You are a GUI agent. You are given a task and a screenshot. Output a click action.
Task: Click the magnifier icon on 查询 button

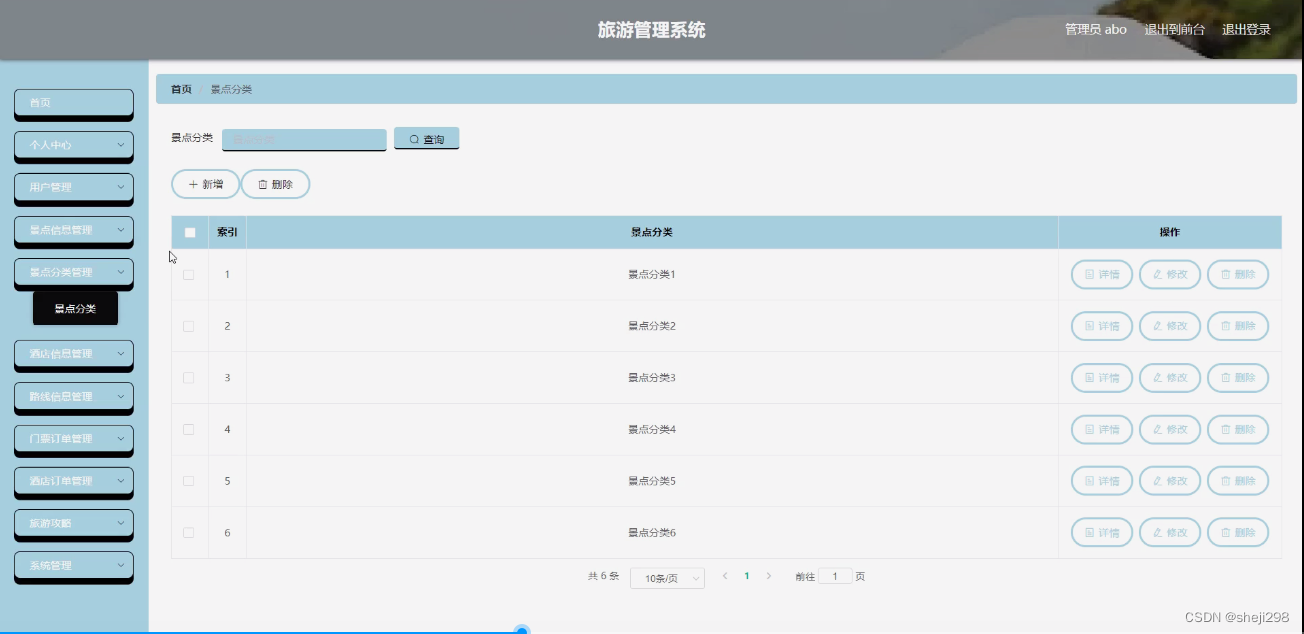point(411,138)
